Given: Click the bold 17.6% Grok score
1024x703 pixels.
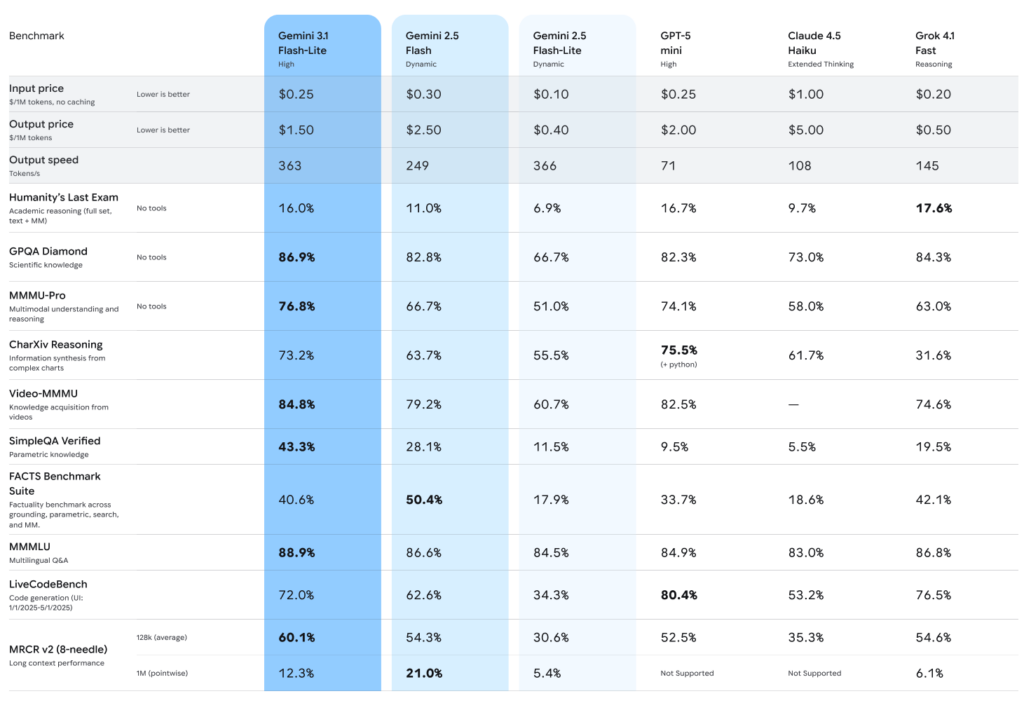Looking at the screenshot, I should tap(934, 208).
